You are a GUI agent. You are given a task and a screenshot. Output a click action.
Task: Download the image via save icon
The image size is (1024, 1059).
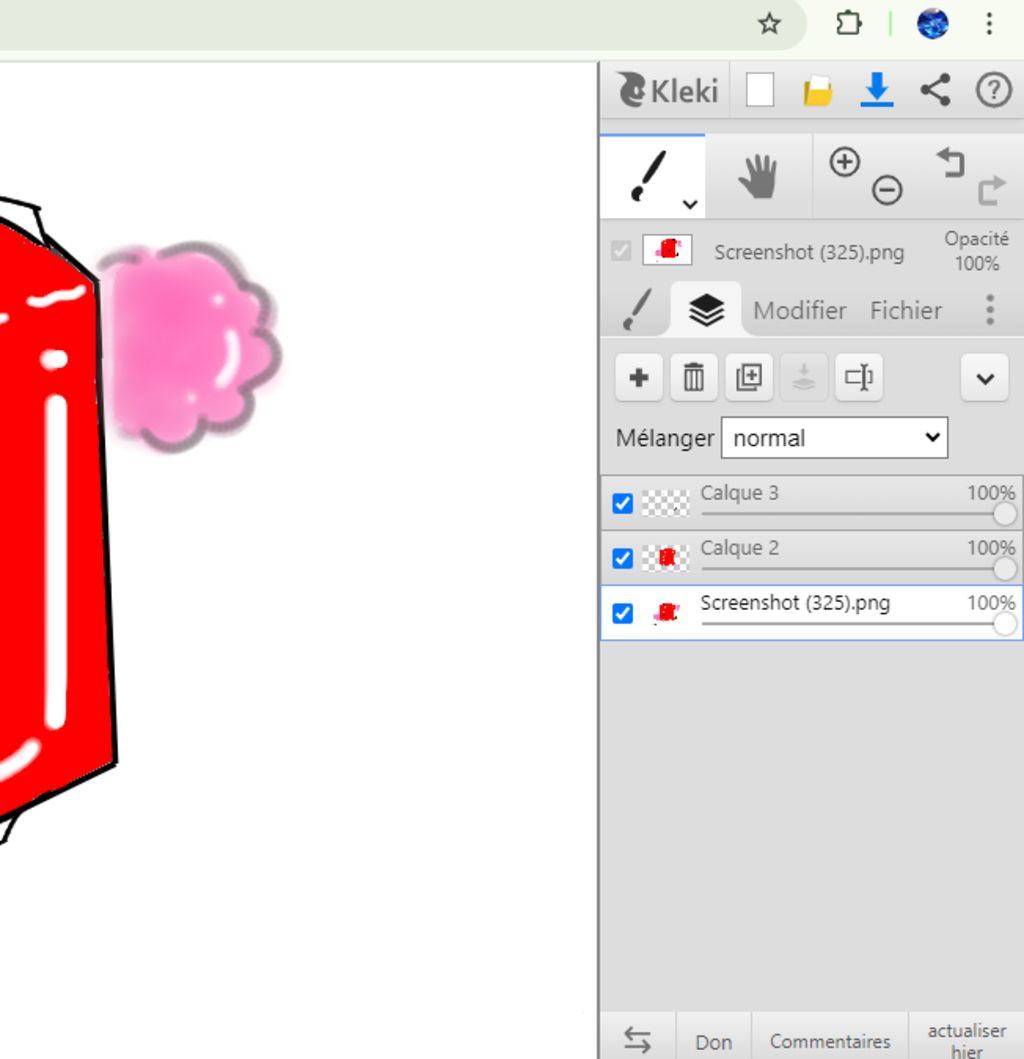point(877,91)
